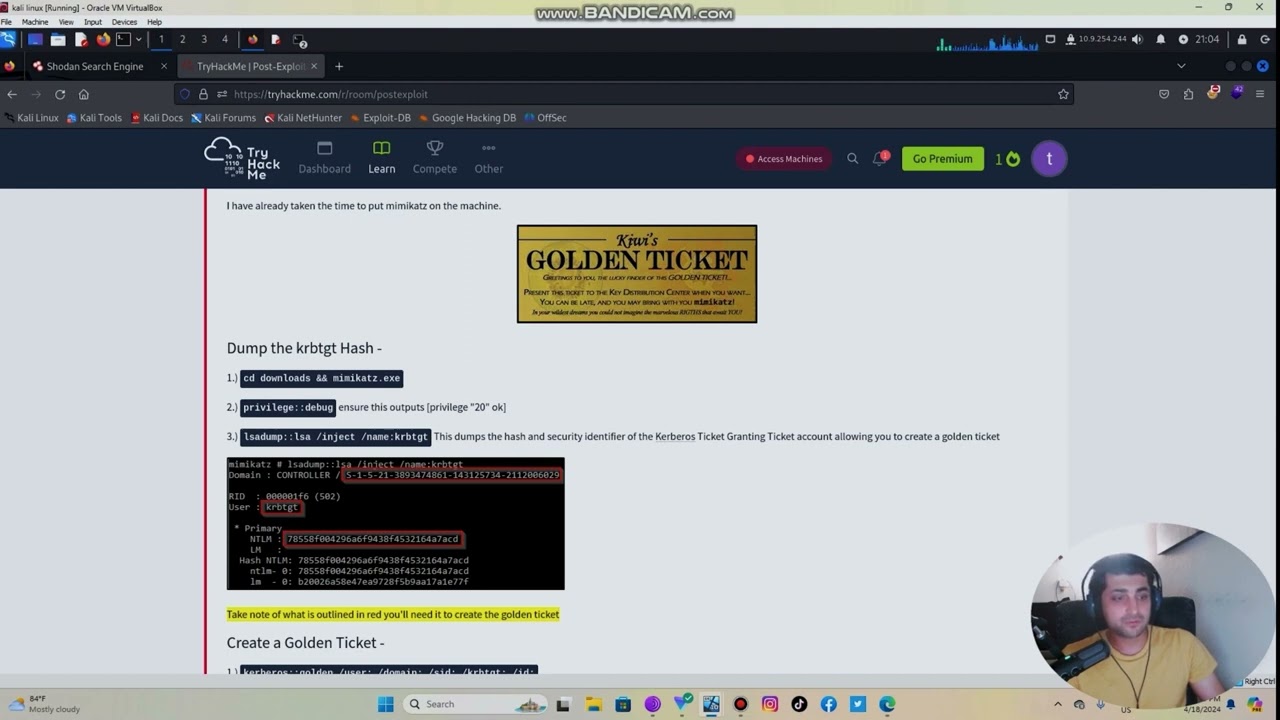
Task: Open the VirtualBox File menu
Action: tap(6, 21)
